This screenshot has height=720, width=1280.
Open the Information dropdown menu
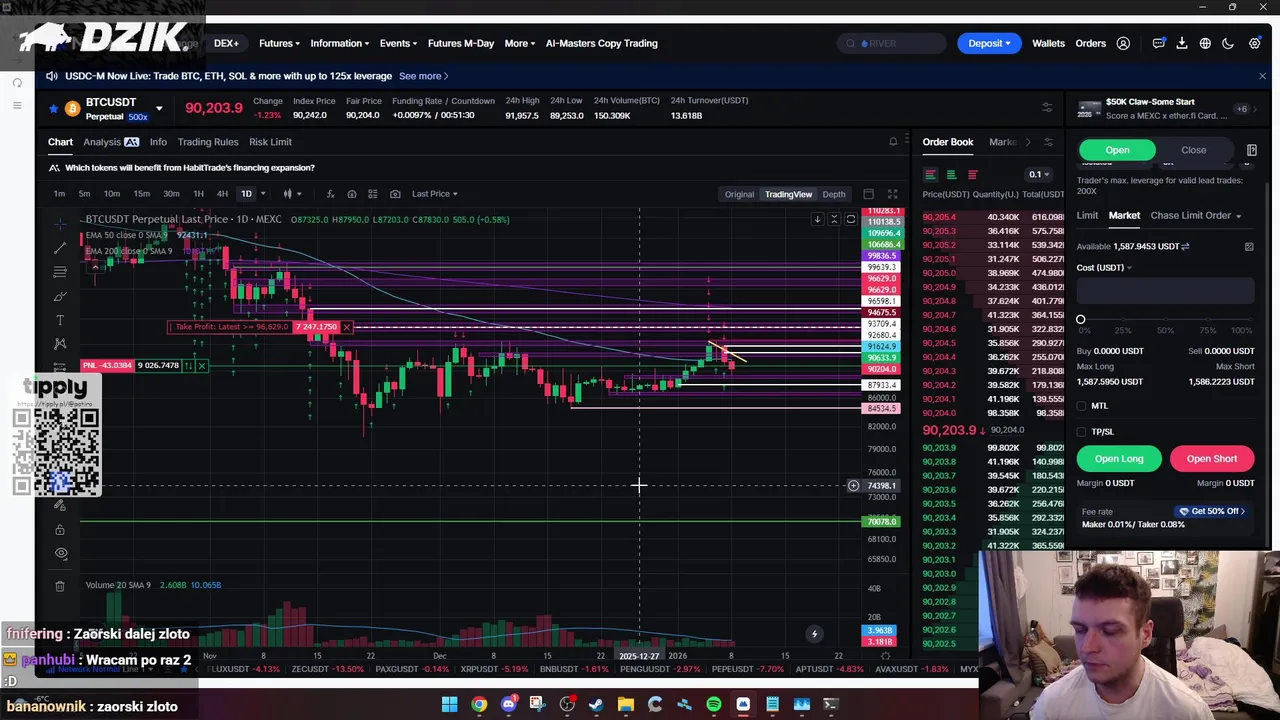click(339, 43)
